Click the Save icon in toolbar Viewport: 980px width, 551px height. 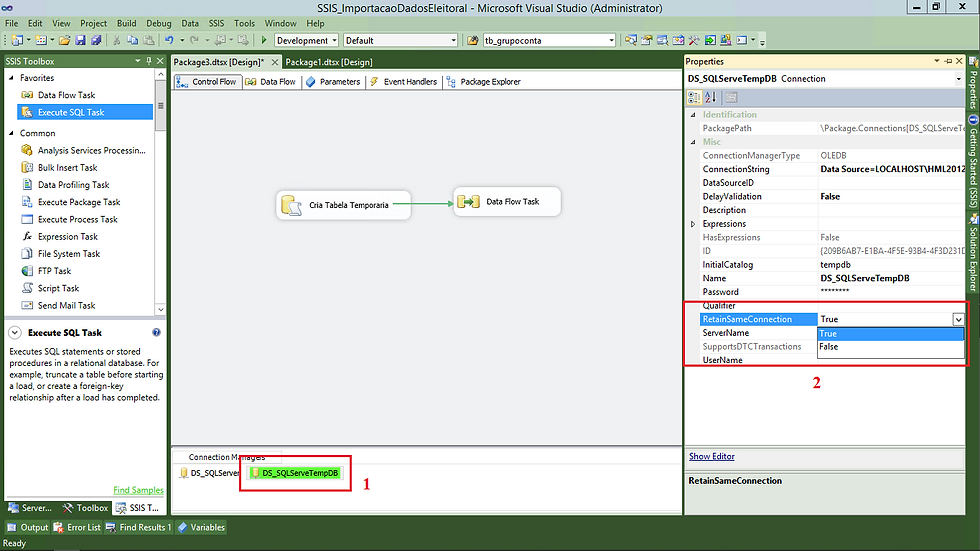(80, 40)
